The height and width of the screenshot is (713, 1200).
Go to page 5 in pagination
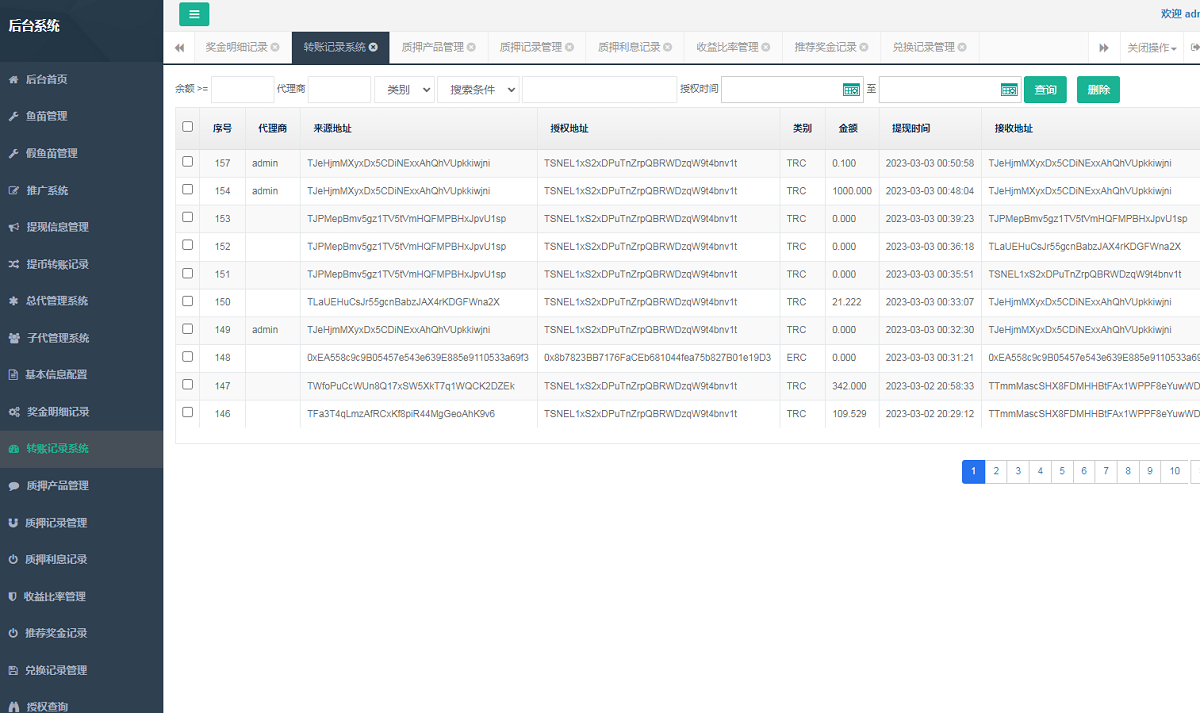click(1061, 472)
